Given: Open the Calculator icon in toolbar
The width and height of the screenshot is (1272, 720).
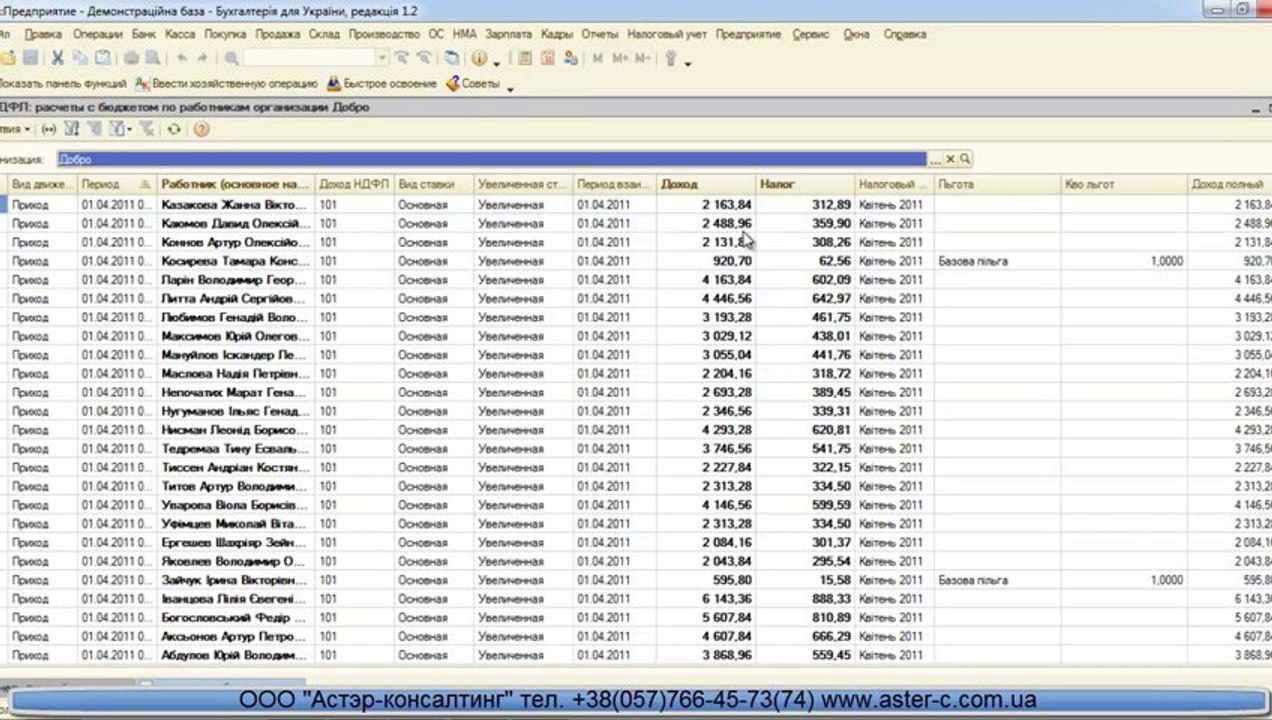Looking at the screenshot, I should tap(525, 58).
